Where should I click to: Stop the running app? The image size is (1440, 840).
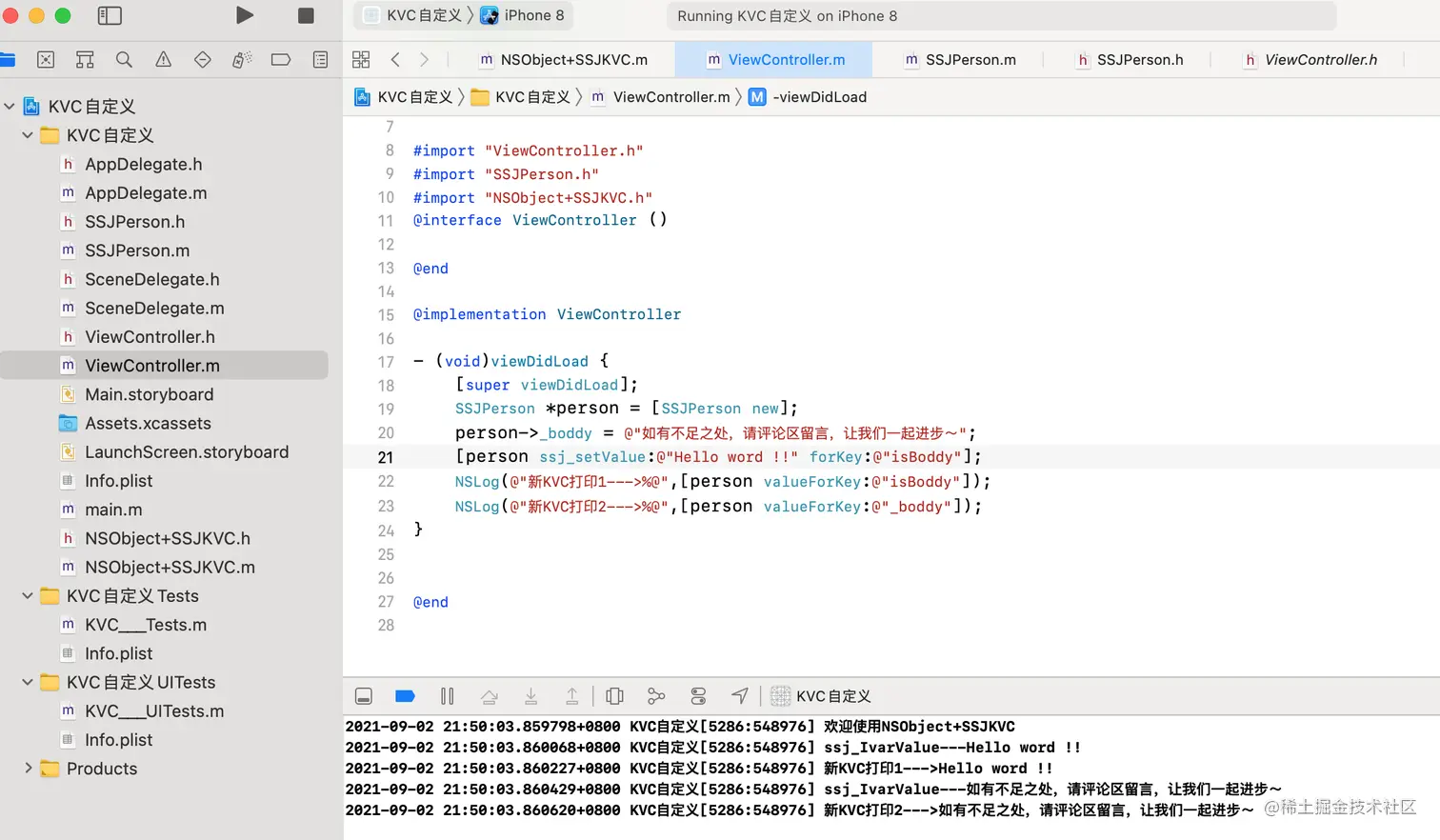pyautogui.click(x=306, y=15)
